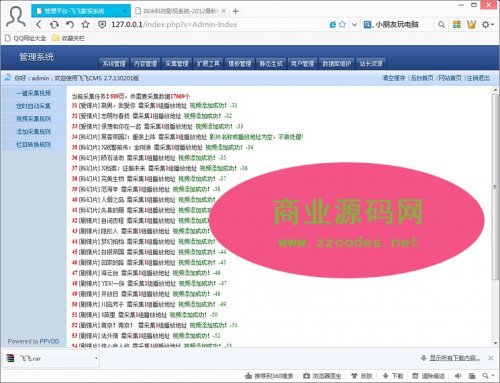Click the 飞飞.rar downloaded file
500x383 pixels.
coord(51,358)
